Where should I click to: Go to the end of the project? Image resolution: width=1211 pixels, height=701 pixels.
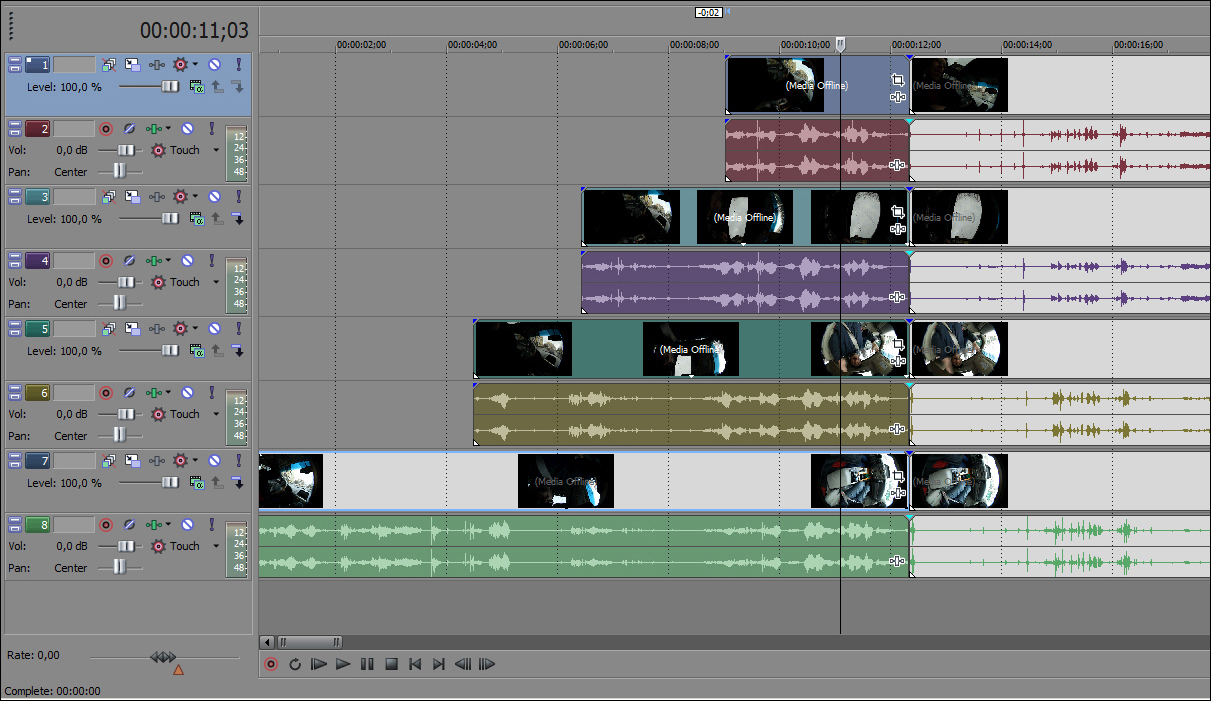[439, 664]
